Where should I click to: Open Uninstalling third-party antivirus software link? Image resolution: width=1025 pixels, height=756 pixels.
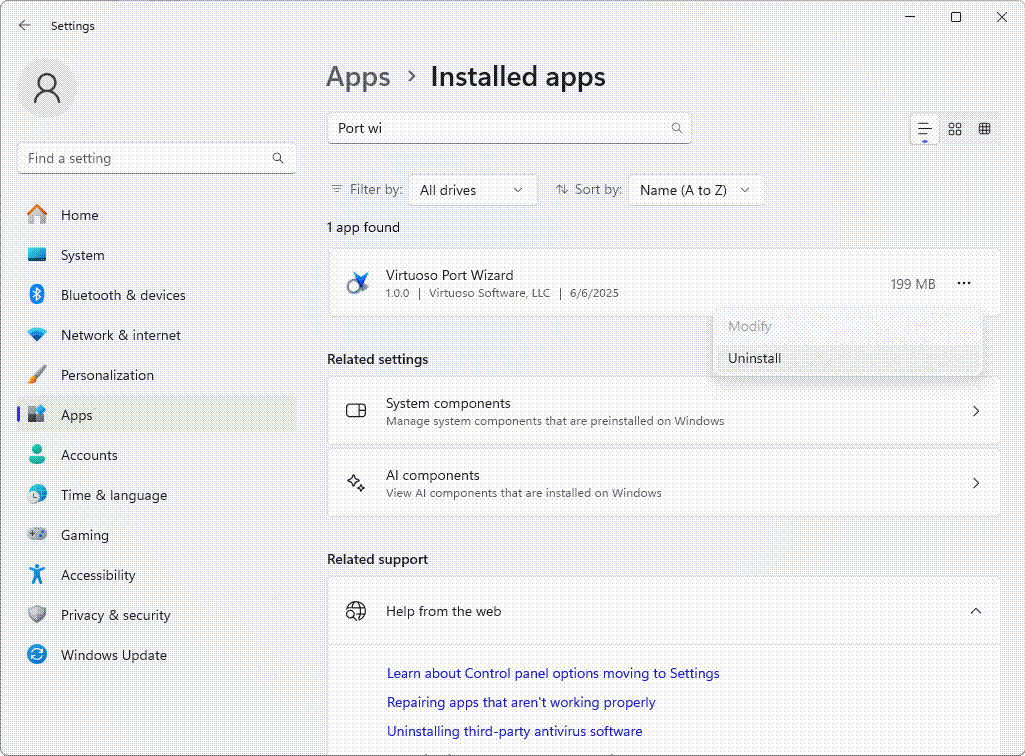(x=514, y=731)
